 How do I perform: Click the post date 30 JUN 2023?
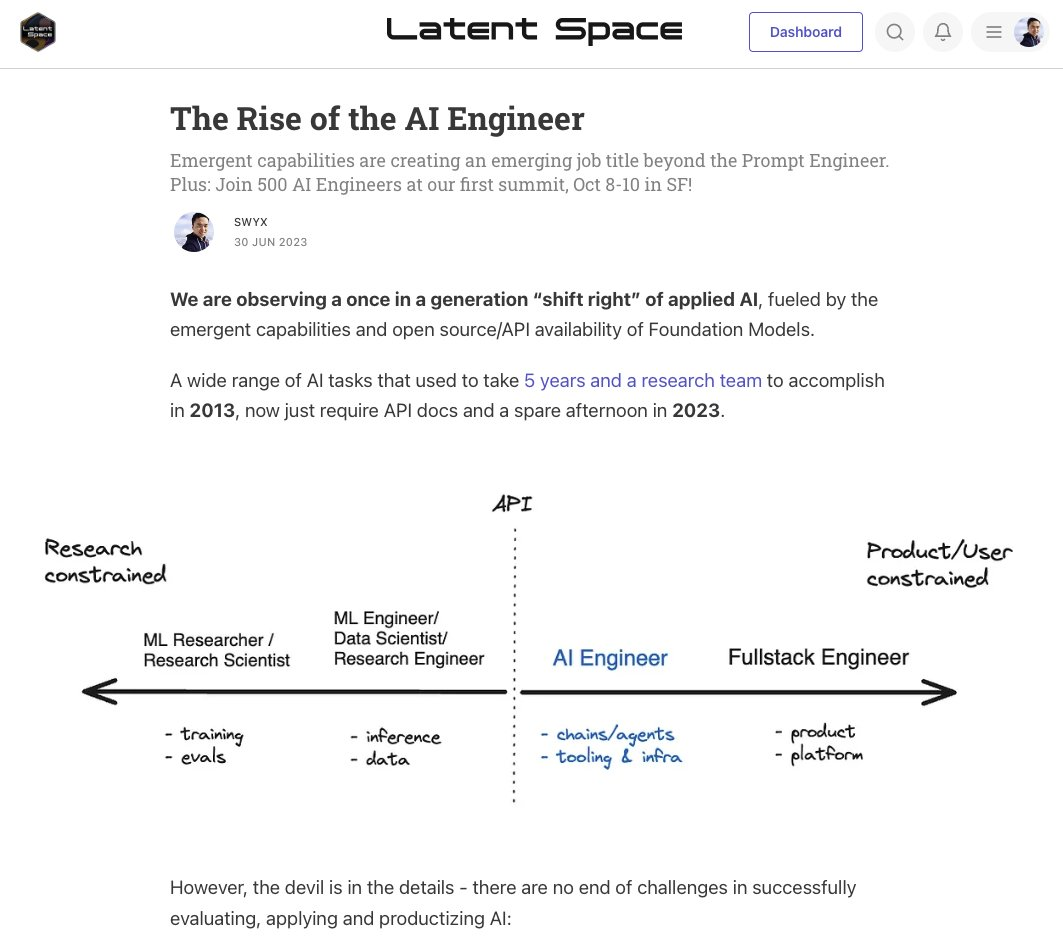(270, 242)
